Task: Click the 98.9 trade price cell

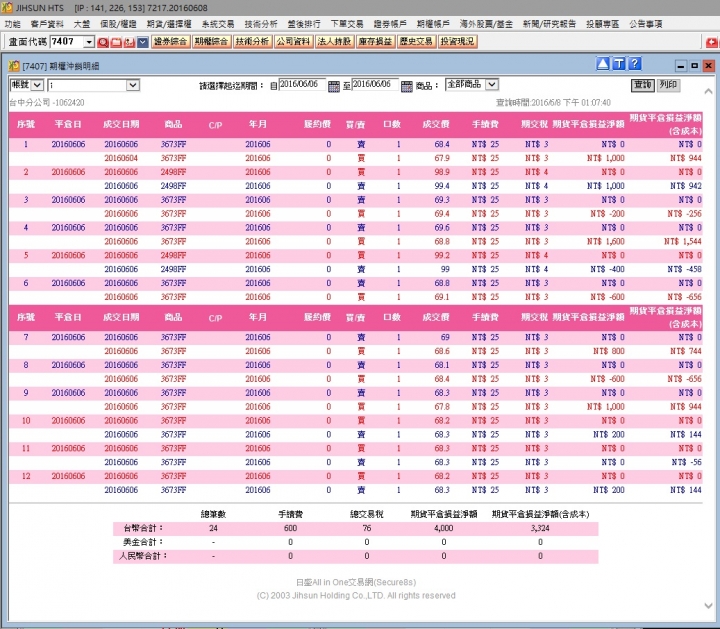Action: 442,172
